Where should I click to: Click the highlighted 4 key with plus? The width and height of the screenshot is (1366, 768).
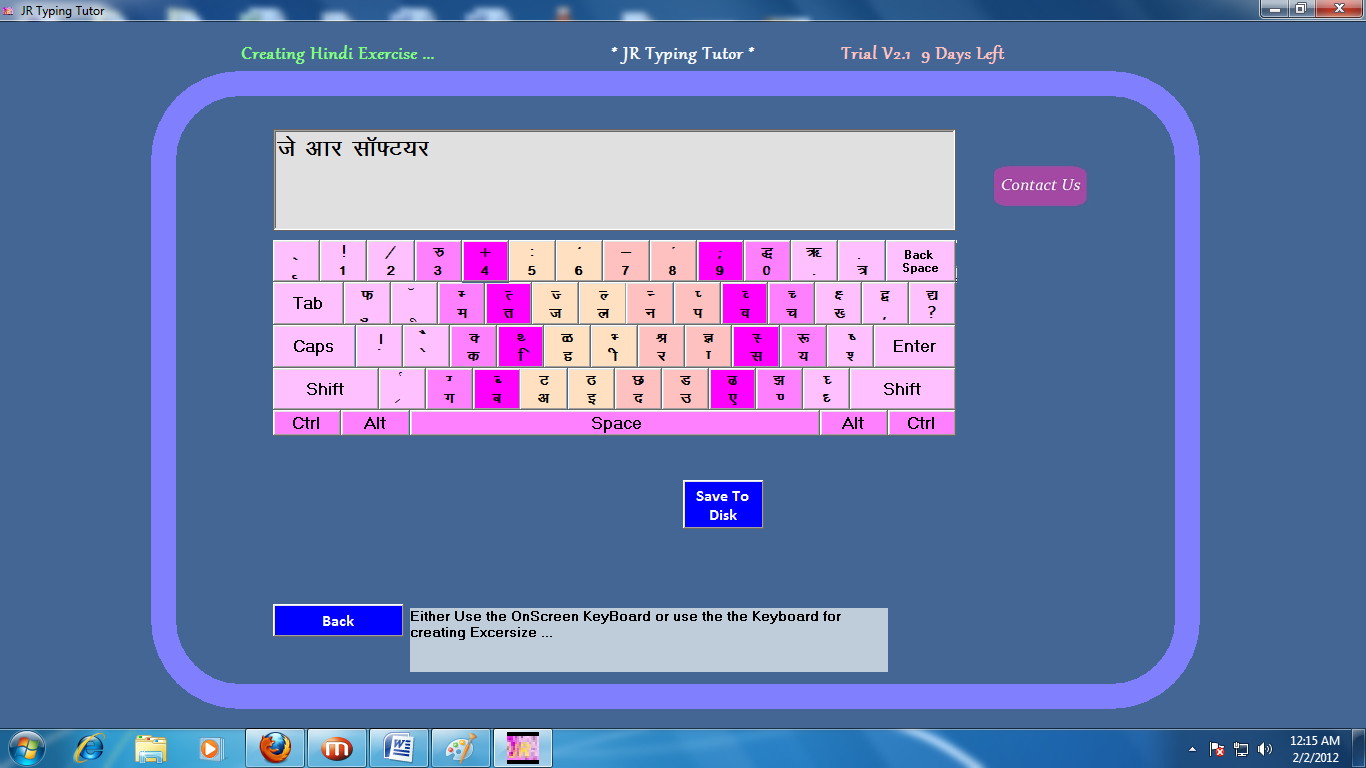click(484, 261)
